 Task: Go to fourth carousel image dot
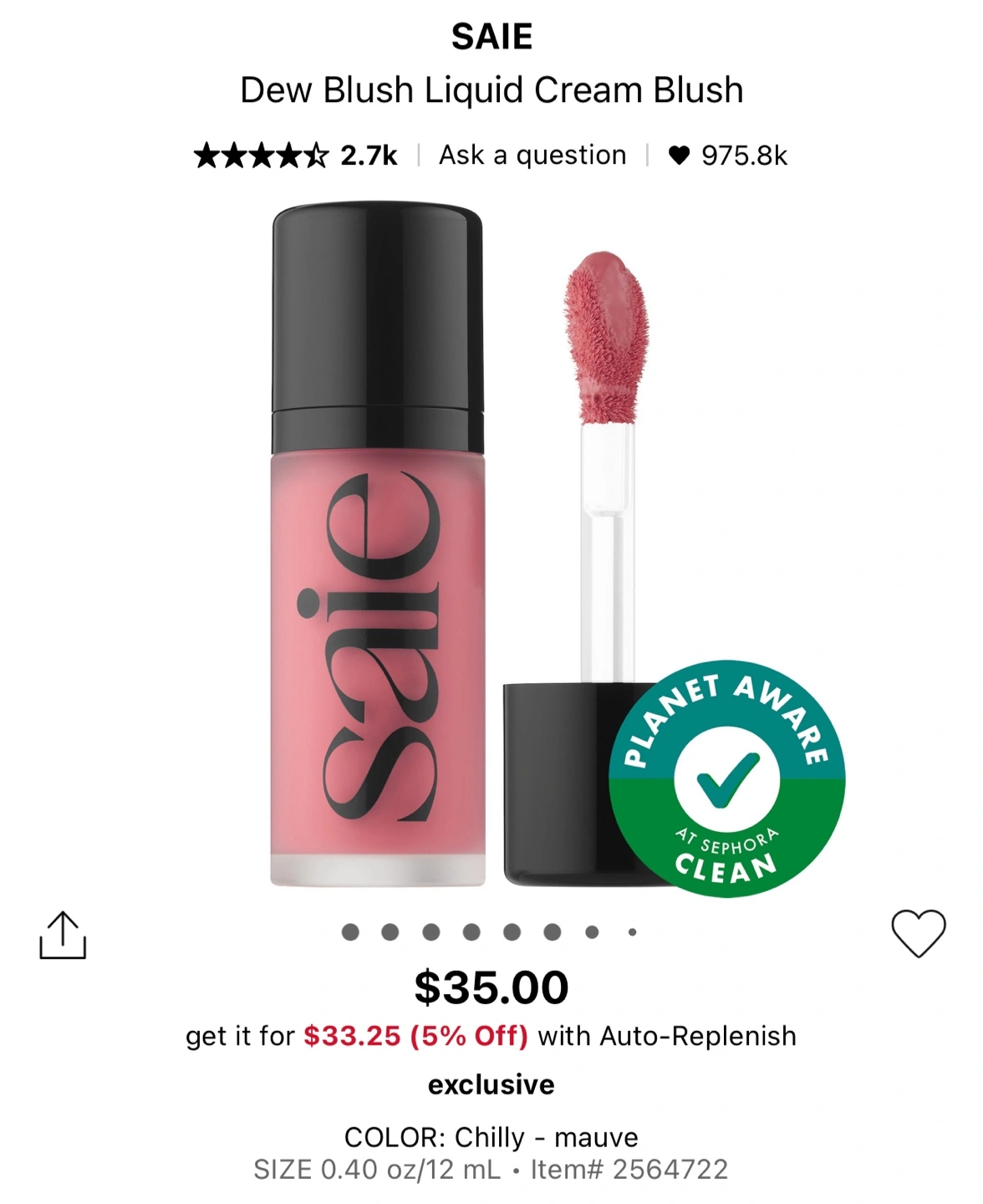coord(471,931)
